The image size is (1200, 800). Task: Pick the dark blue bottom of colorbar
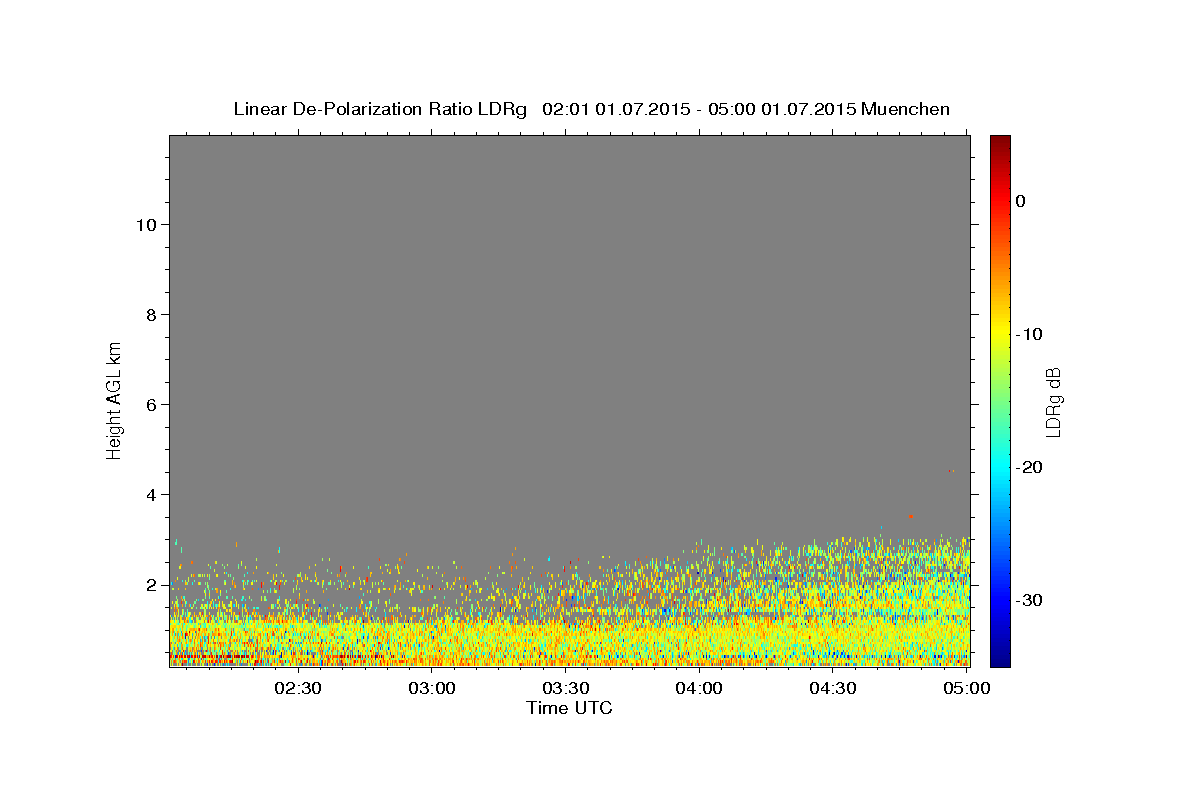pos(1000,658)
